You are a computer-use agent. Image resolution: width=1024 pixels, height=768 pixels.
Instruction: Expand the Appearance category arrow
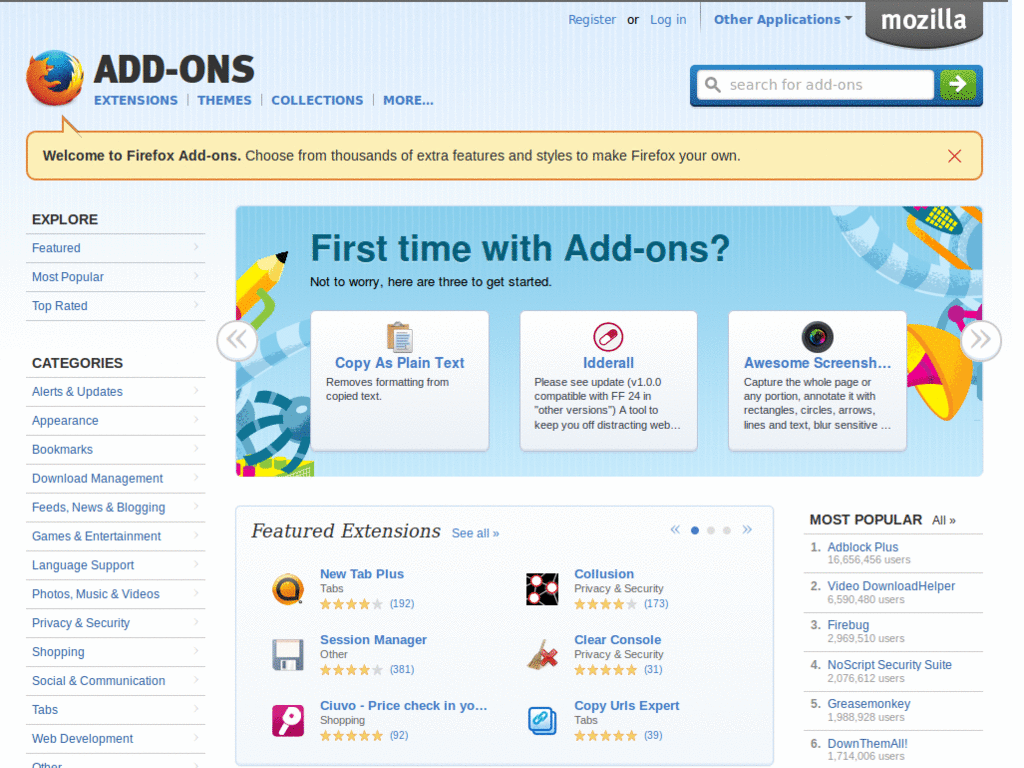(x=196, y=419)
